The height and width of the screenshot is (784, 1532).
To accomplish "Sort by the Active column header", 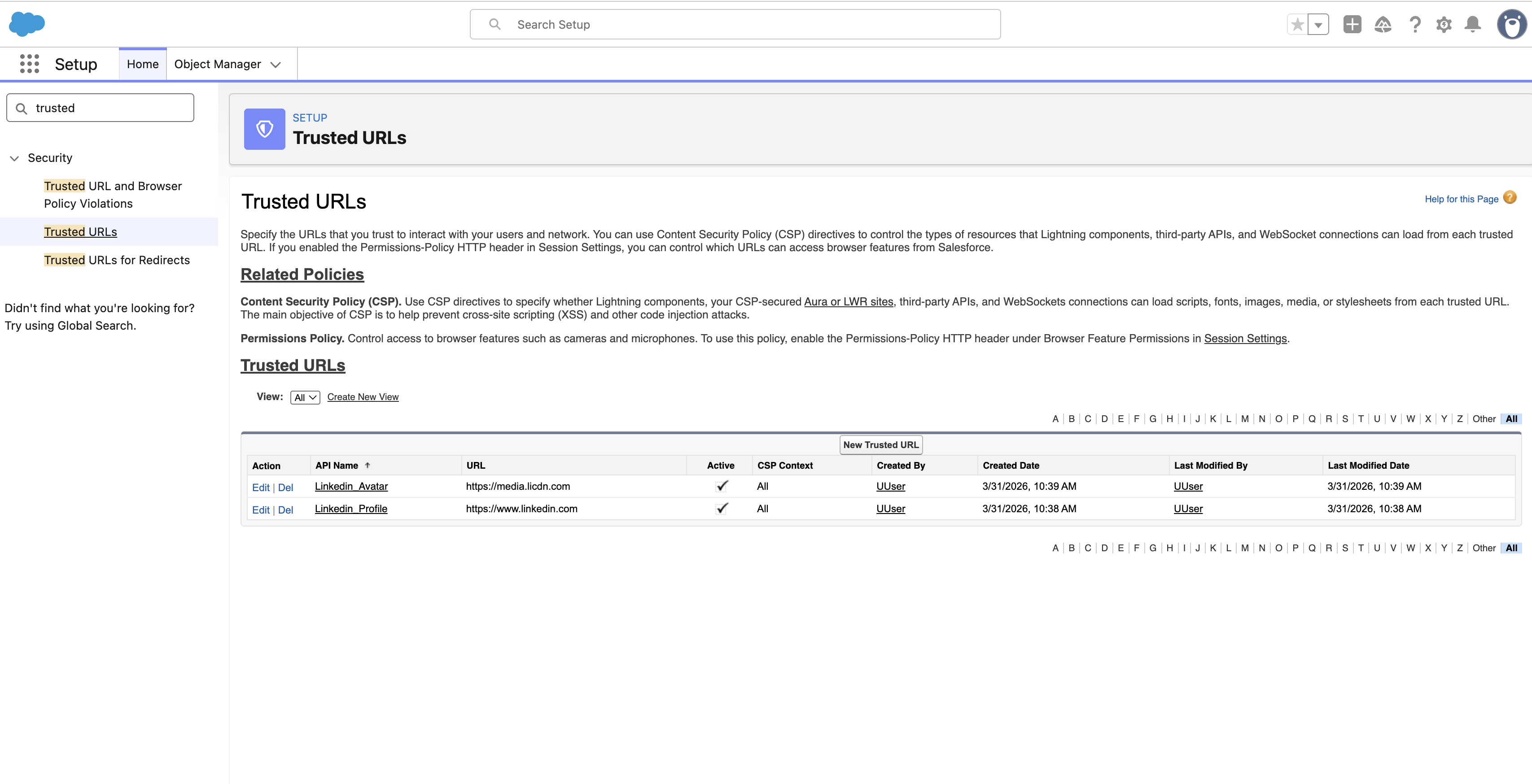I will pos(720,466).
